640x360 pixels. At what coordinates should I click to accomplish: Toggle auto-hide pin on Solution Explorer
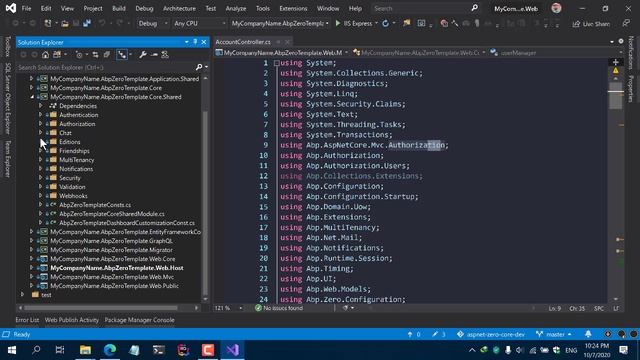pos(195,42)
